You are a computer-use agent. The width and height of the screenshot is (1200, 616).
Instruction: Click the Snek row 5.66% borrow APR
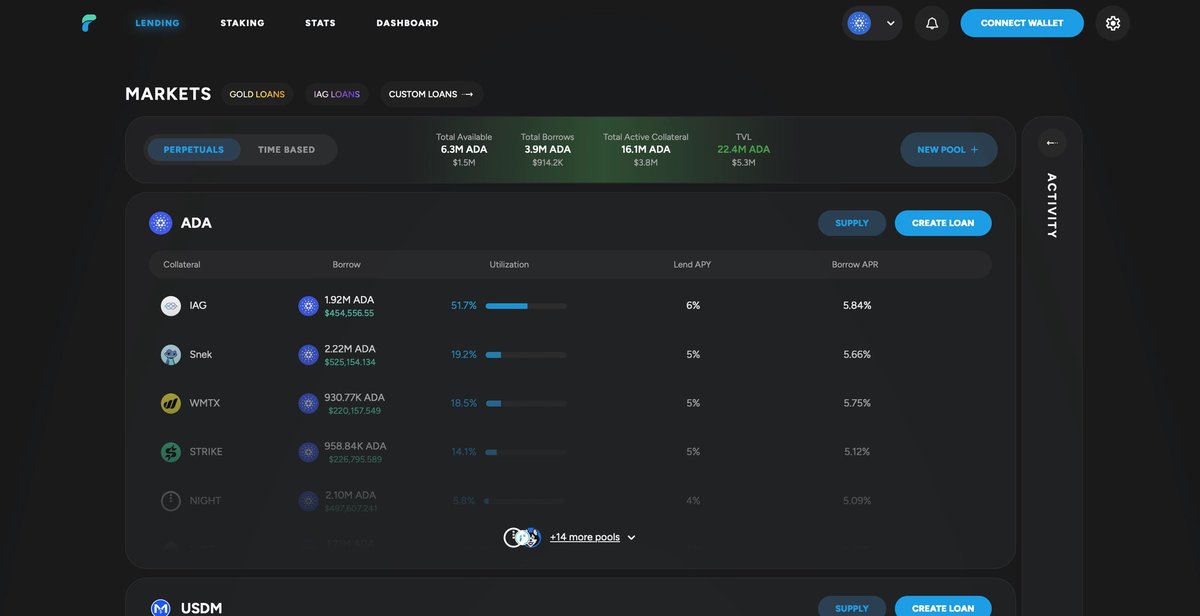(x=857, y=355)
